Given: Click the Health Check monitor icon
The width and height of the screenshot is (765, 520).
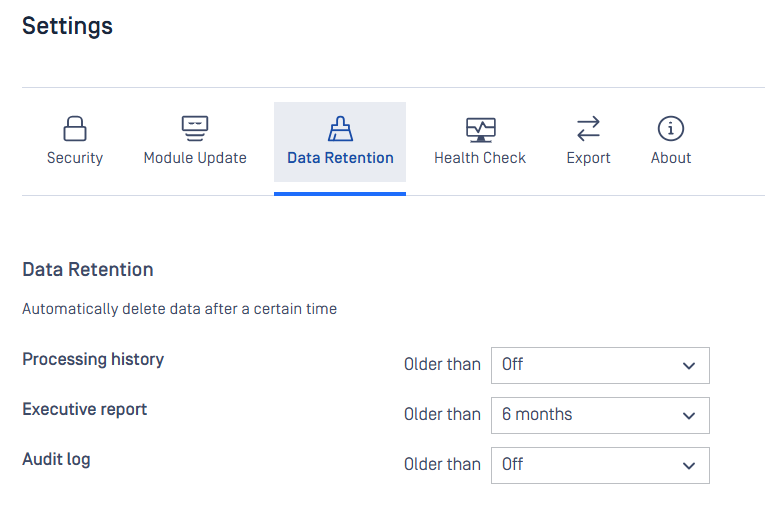Looking at the screenshot, I should click(x=481, y=130).
